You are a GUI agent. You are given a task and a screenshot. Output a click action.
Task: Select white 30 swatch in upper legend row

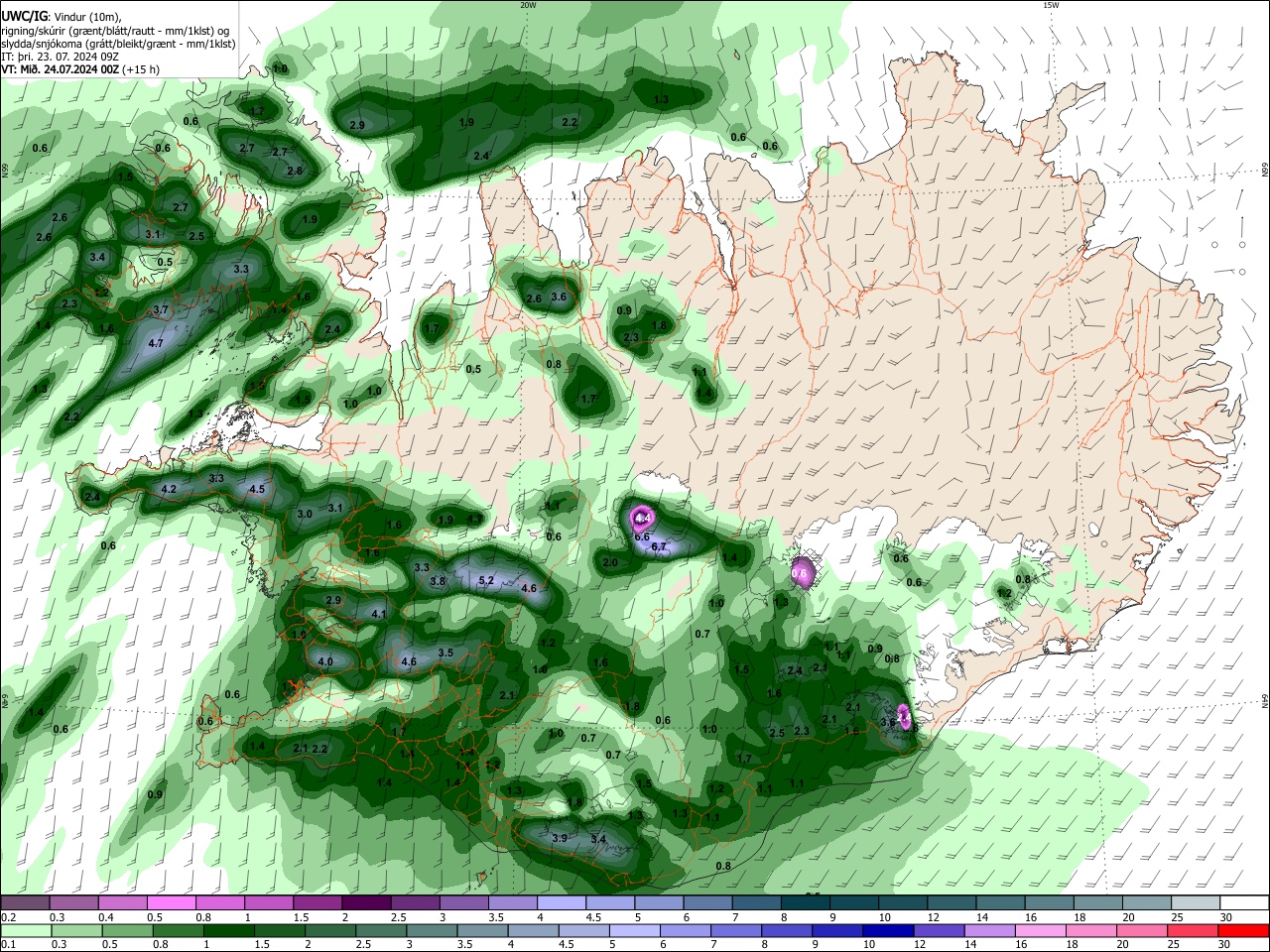click(x=1244, y=903)
